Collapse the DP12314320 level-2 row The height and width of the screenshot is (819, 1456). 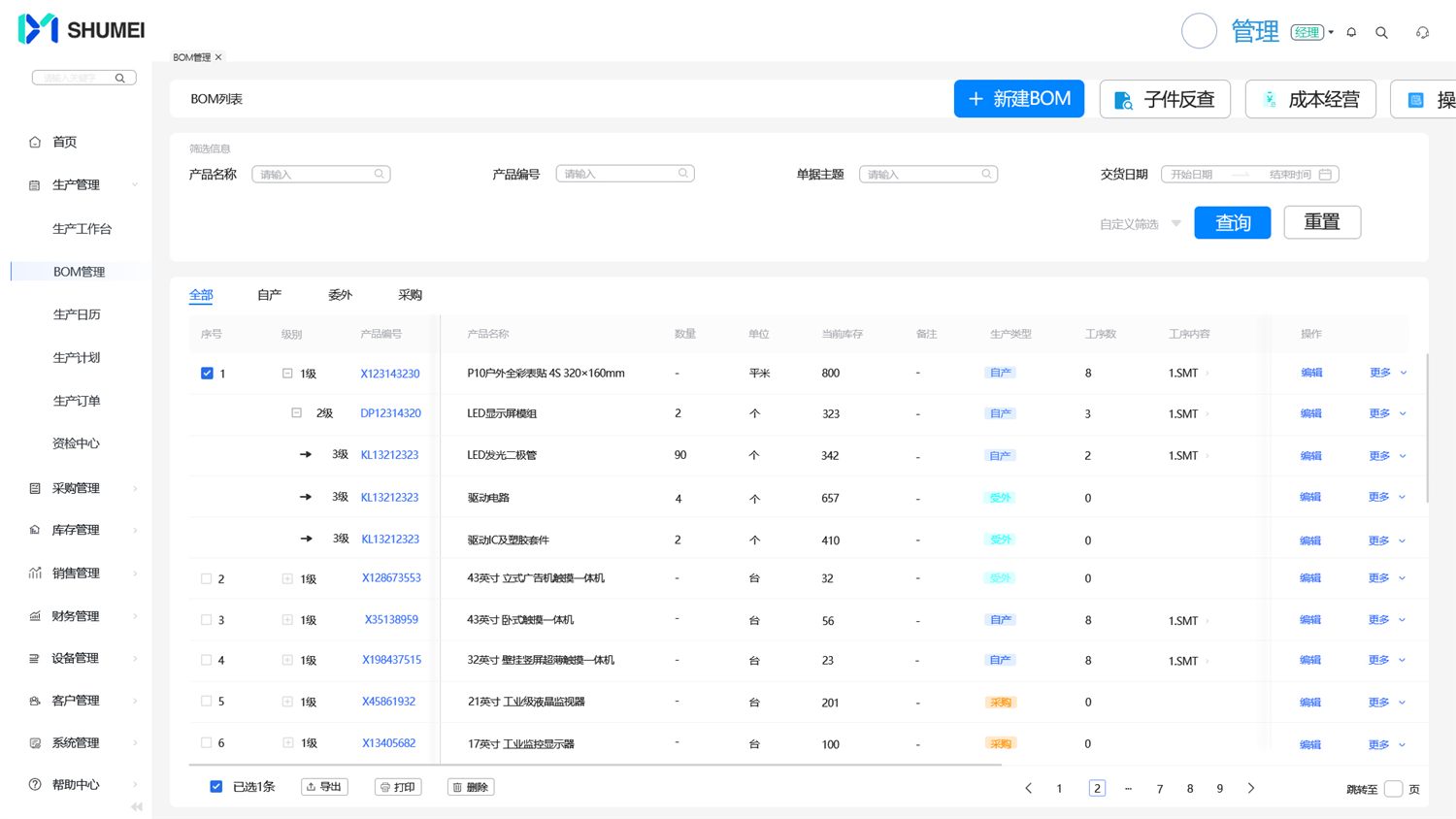(297, 412)
